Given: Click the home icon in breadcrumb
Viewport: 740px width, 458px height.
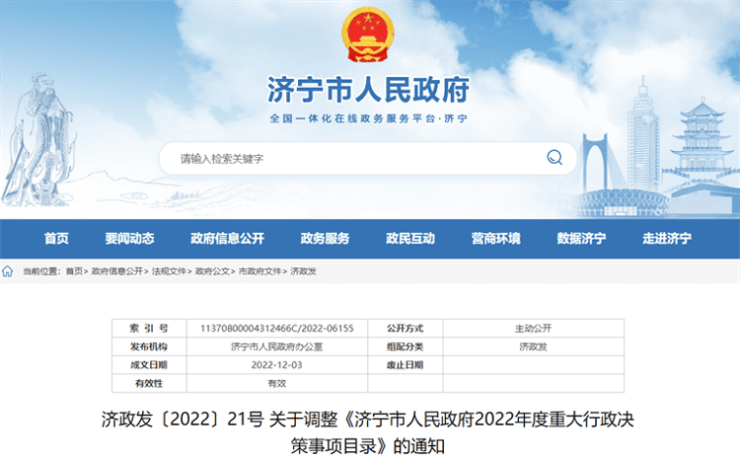Looking at the screenshot, I should coord(8,271).
